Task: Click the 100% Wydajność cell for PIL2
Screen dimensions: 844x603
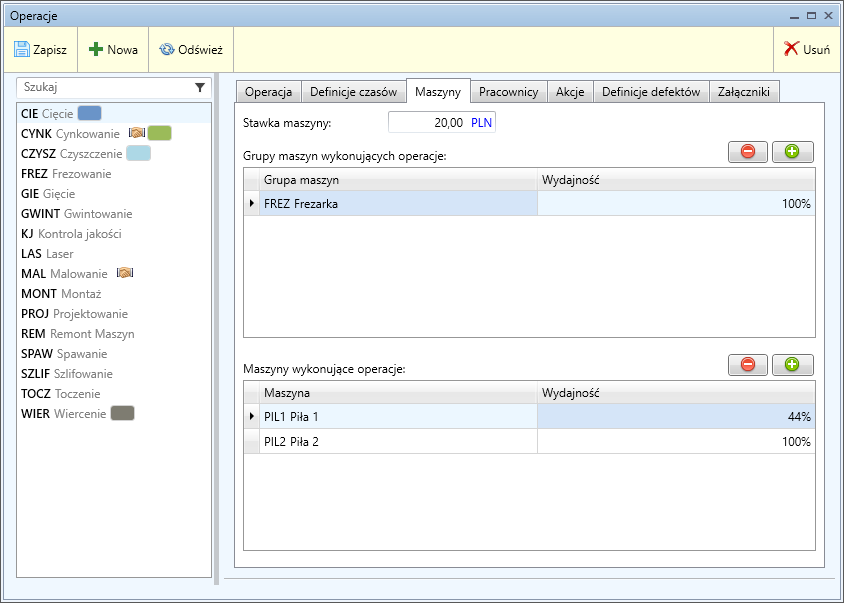Action: coord(676,441)
